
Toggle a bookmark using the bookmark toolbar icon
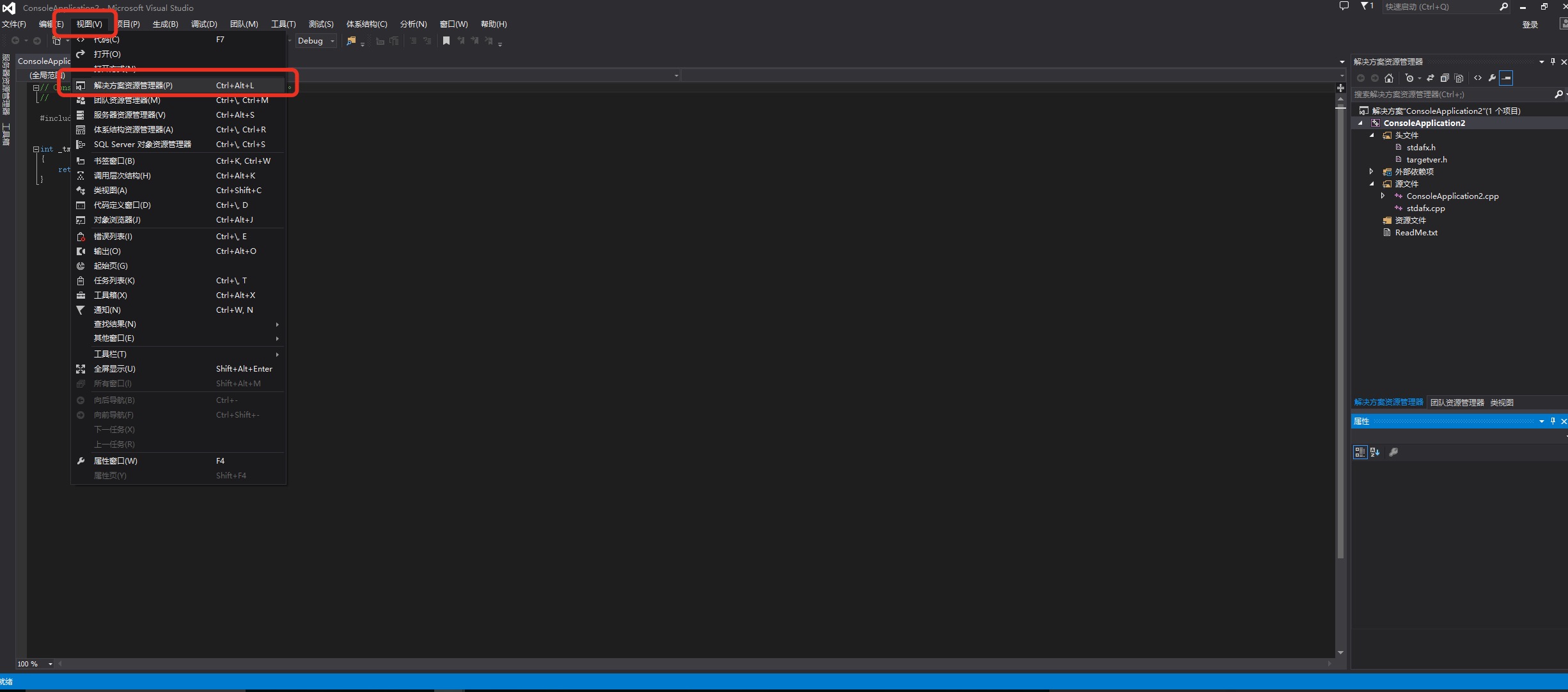(x=446, y=40)
